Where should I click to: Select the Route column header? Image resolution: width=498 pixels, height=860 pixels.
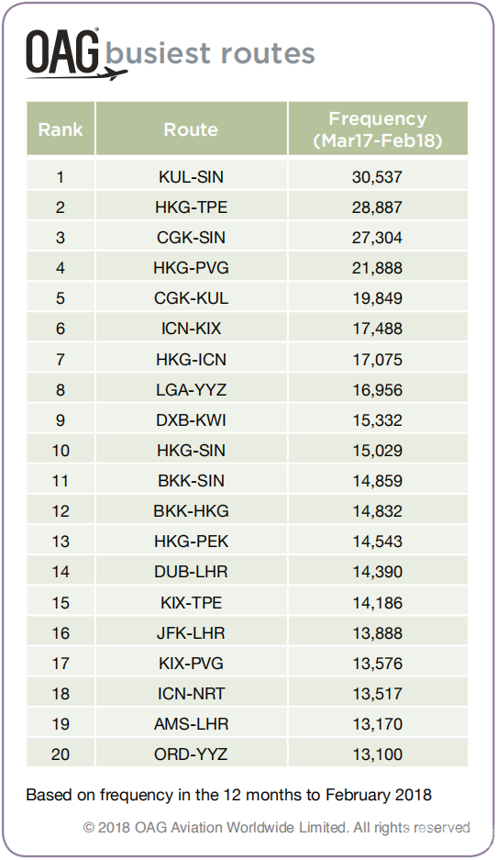click(x=191, y=129)
